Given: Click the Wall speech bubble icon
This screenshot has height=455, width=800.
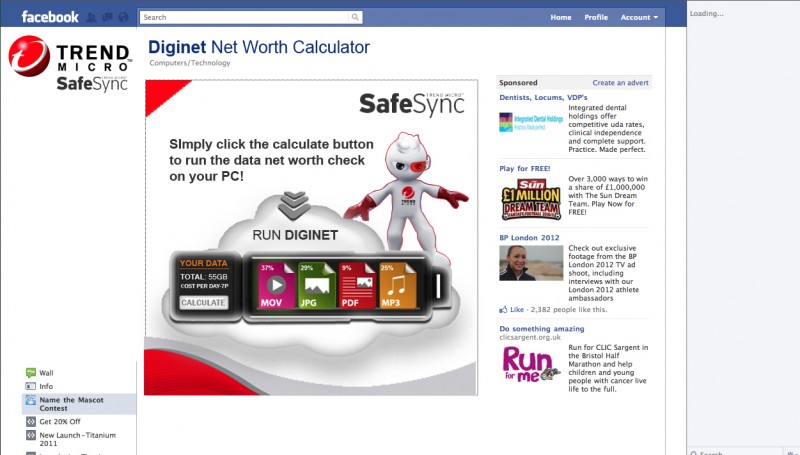Looking at the screenshot, I should [31, 372].
